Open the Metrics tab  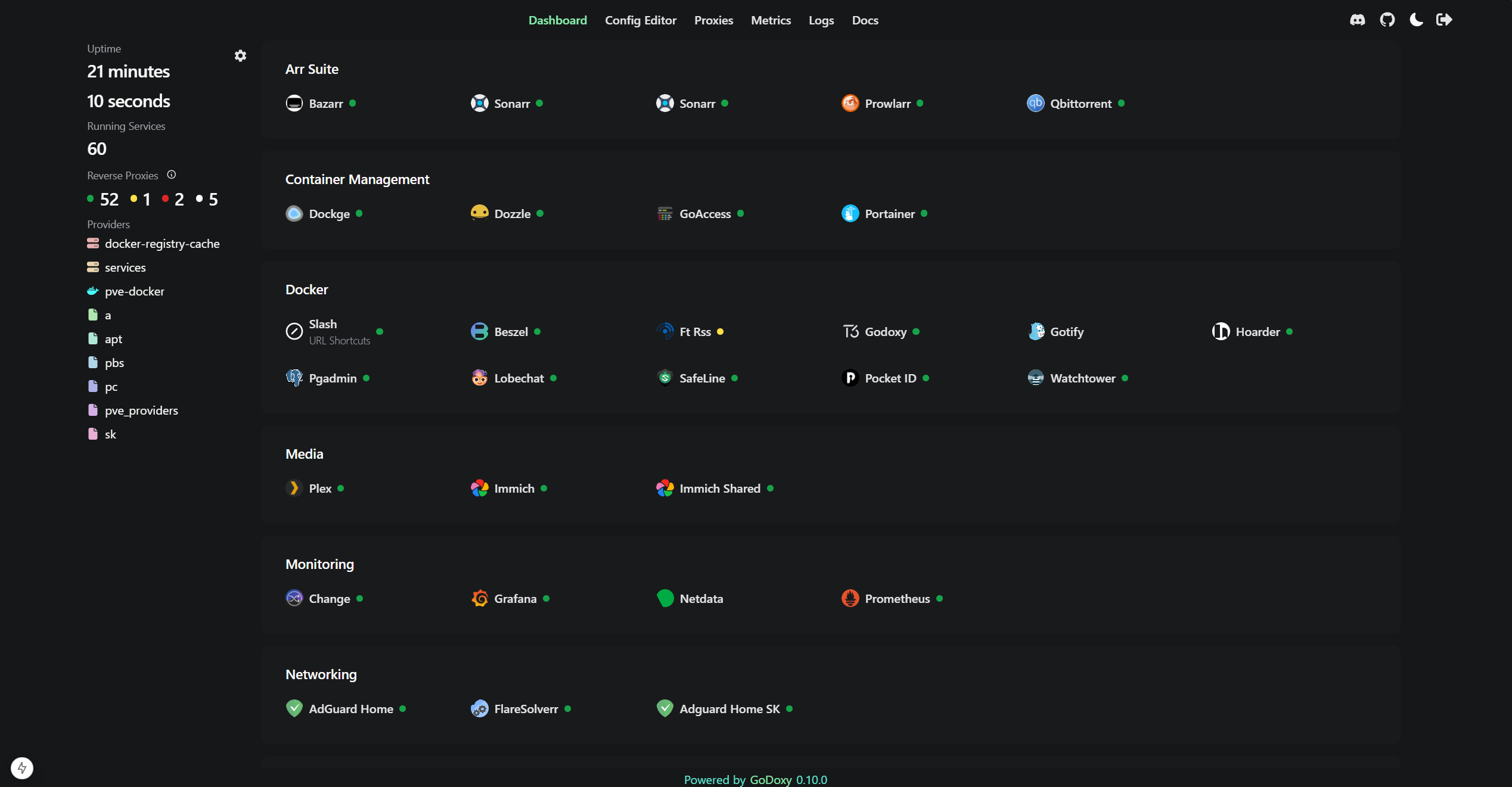coord(771,20)
